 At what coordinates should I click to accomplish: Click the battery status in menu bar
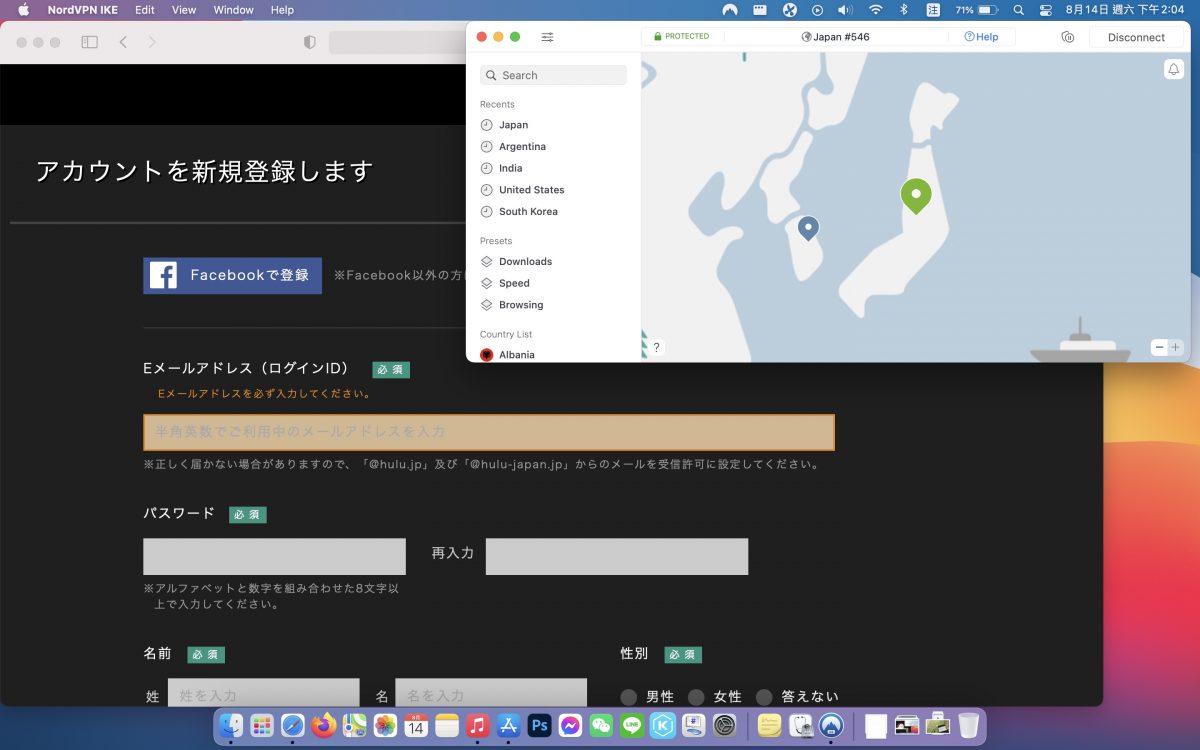(x=977, y=10)
